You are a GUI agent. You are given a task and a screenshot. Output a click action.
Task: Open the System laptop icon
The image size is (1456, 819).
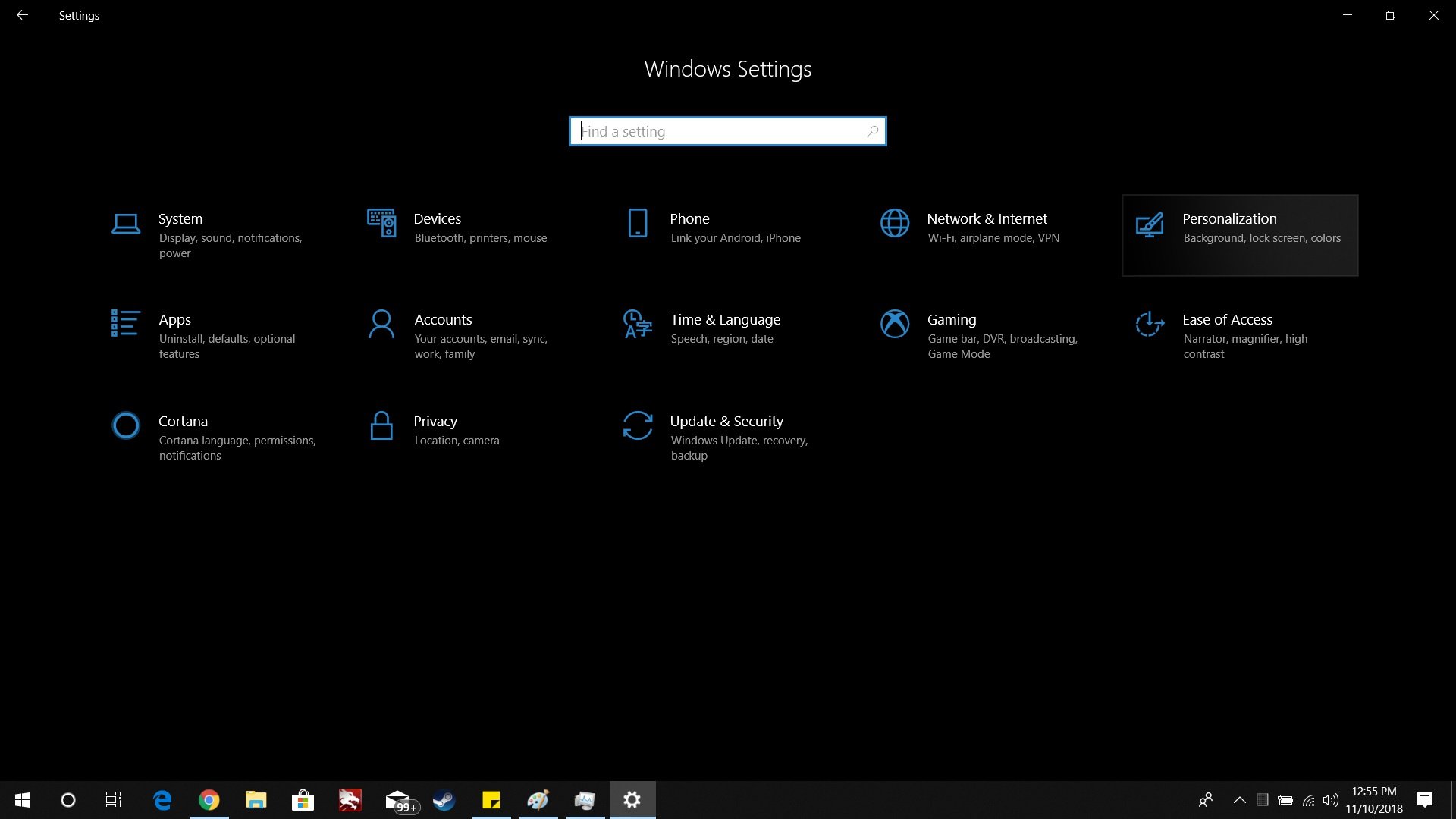(x=126, y=224)
